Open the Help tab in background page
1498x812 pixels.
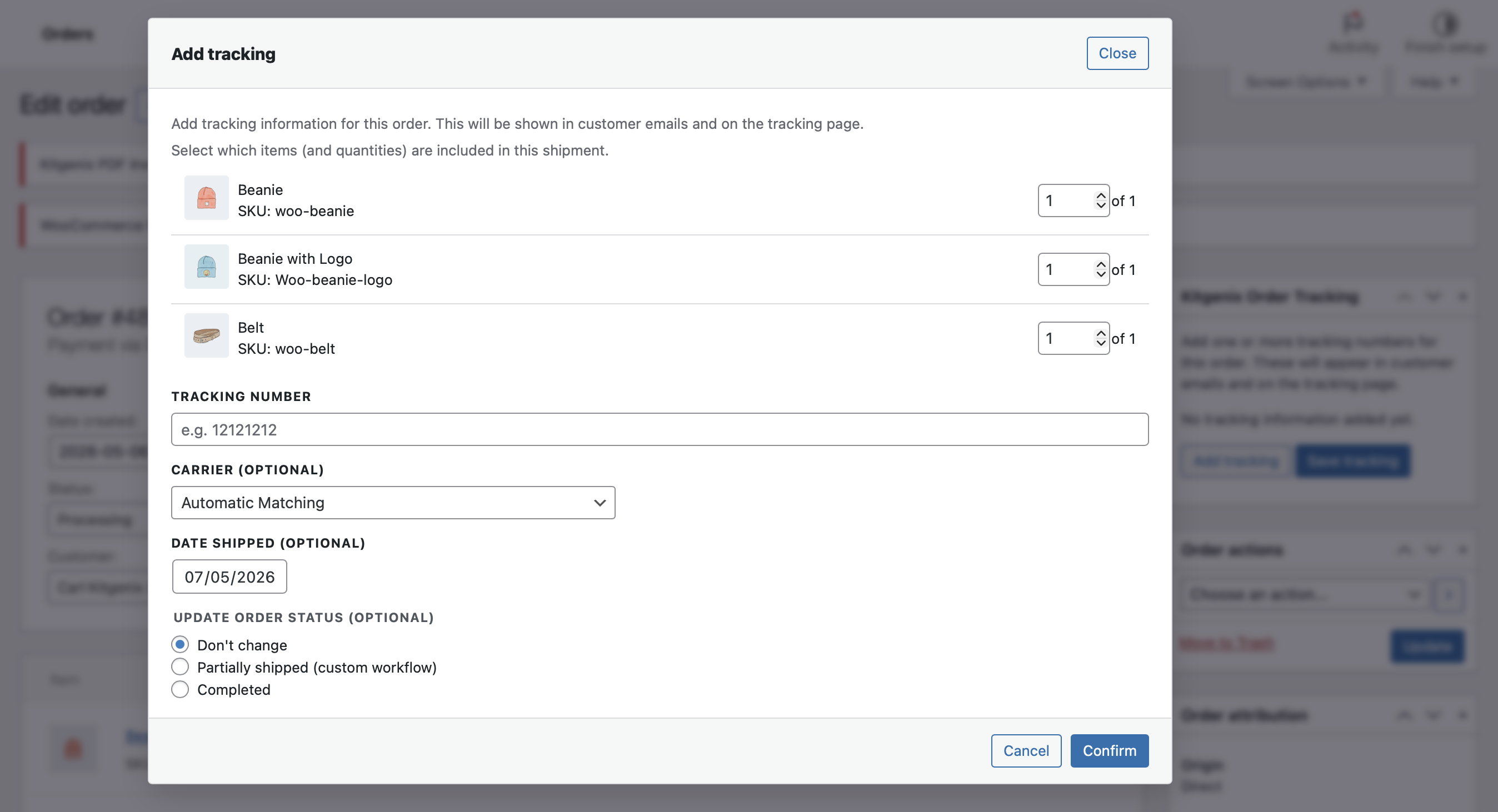pyautogui.click(x=1435, y=82)
